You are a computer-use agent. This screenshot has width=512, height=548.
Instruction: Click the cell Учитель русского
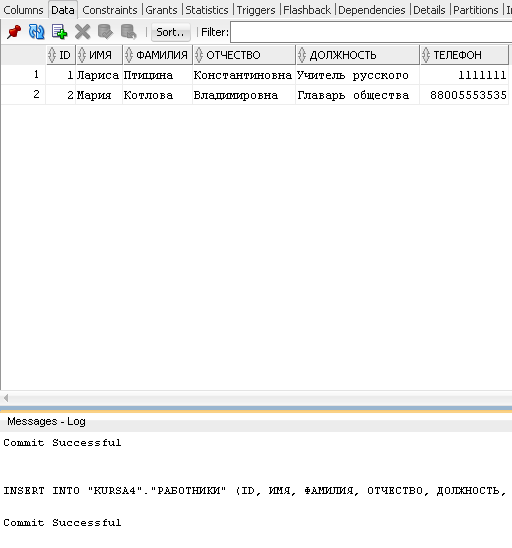pos(357,75)
